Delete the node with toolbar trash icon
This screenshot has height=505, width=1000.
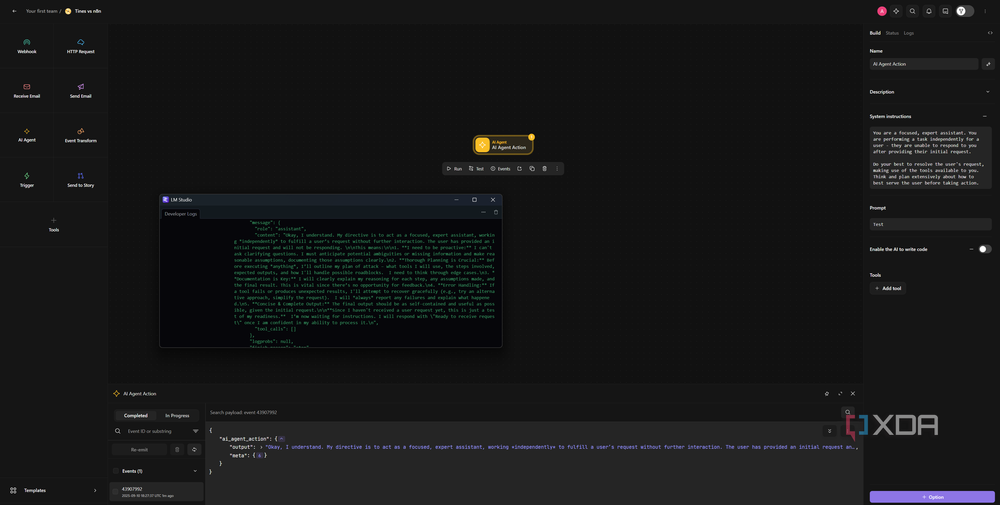pos(545,168)
